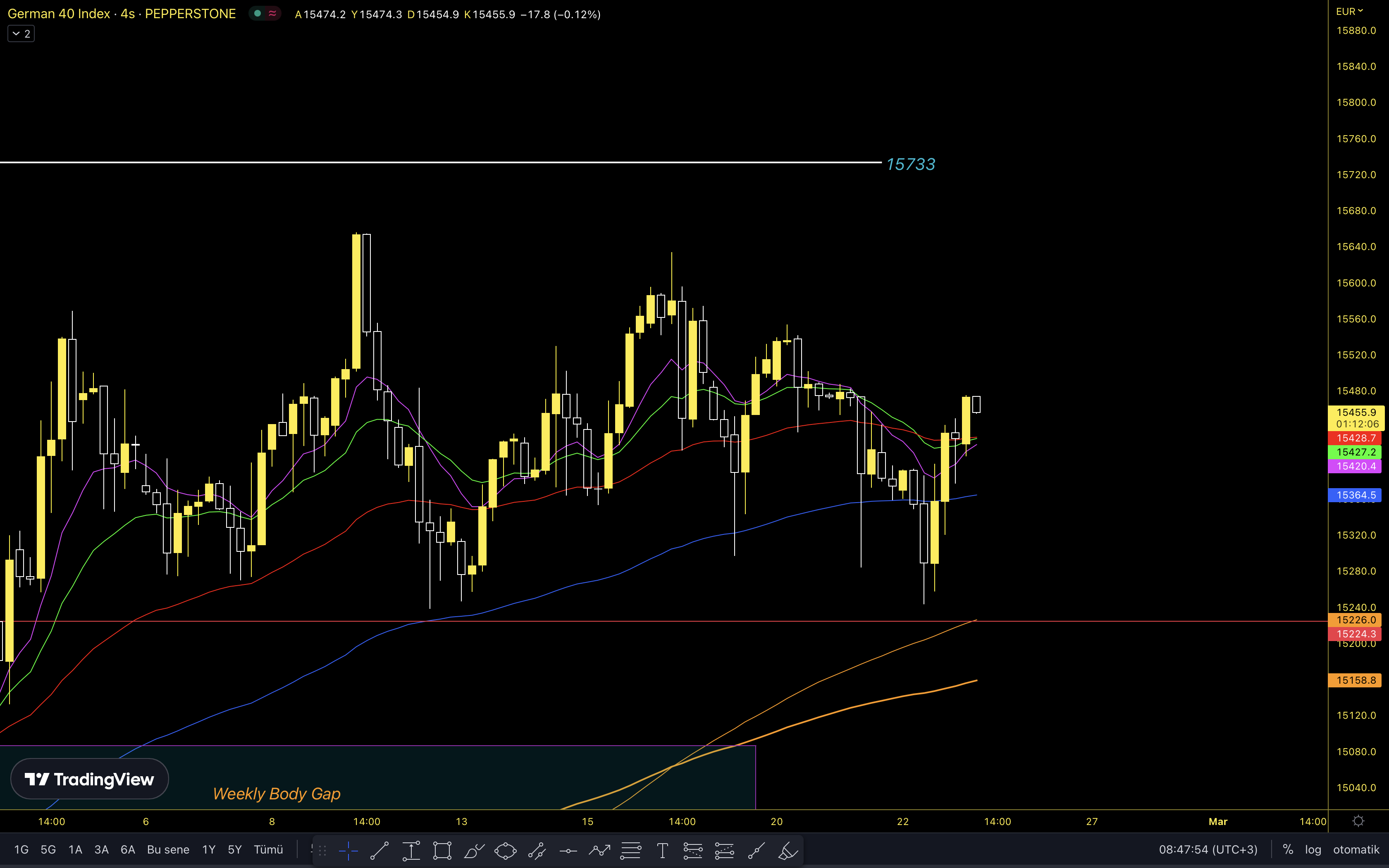This screenshot has width=1389, height=868.
Task: Expand the indicator legend showing 2
Action: pos(21,34)
